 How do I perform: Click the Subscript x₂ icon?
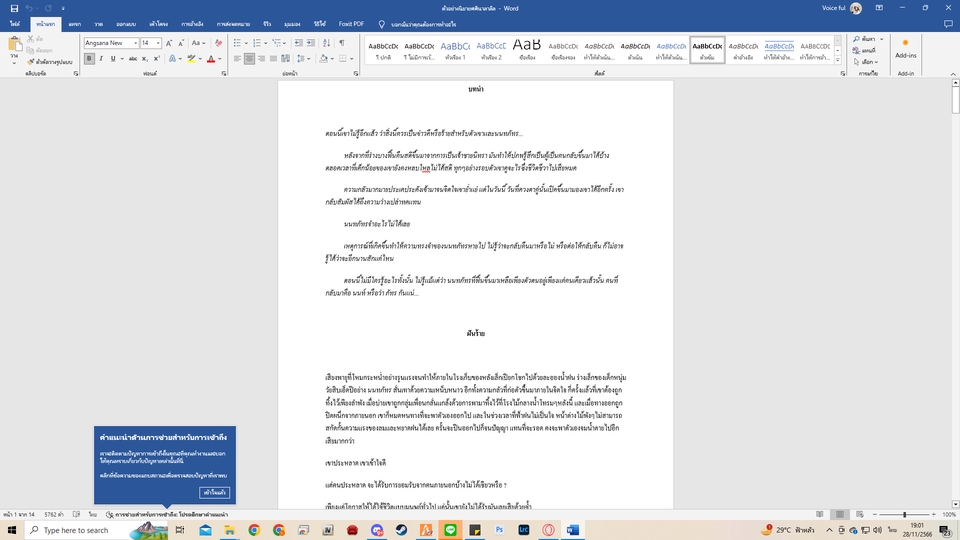click(x=144, y=59)
